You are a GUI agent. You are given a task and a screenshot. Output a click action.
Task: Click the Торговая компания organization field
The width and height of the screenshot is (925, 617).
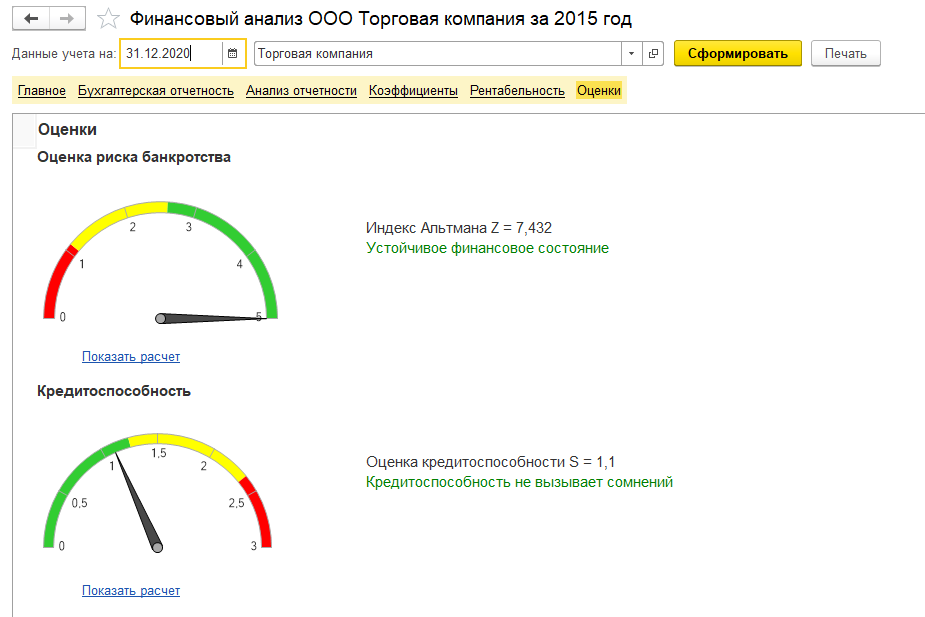point(438,54)
